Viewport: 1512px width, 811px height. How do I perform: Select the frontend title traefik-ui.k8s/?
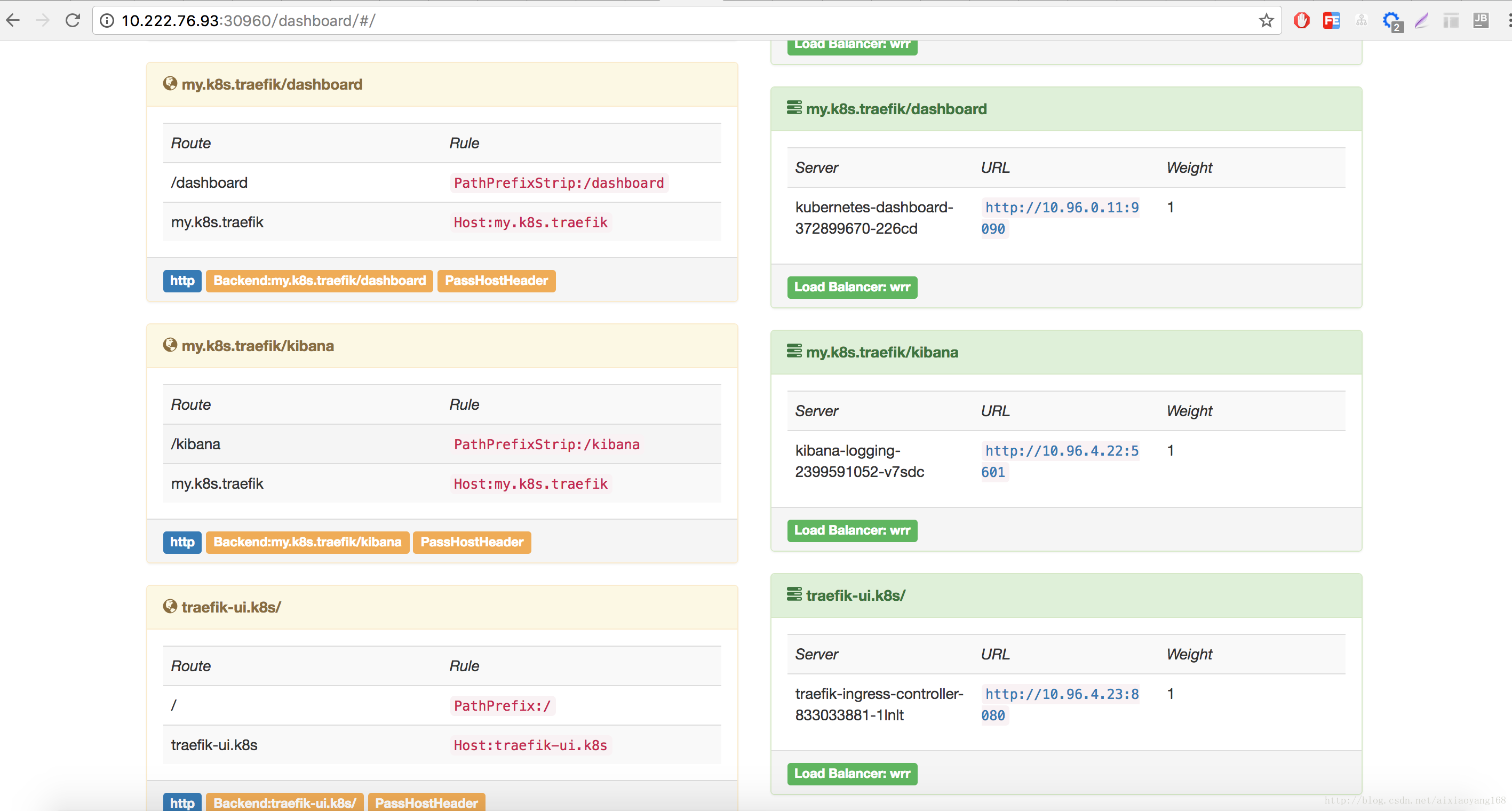point(231,607)
